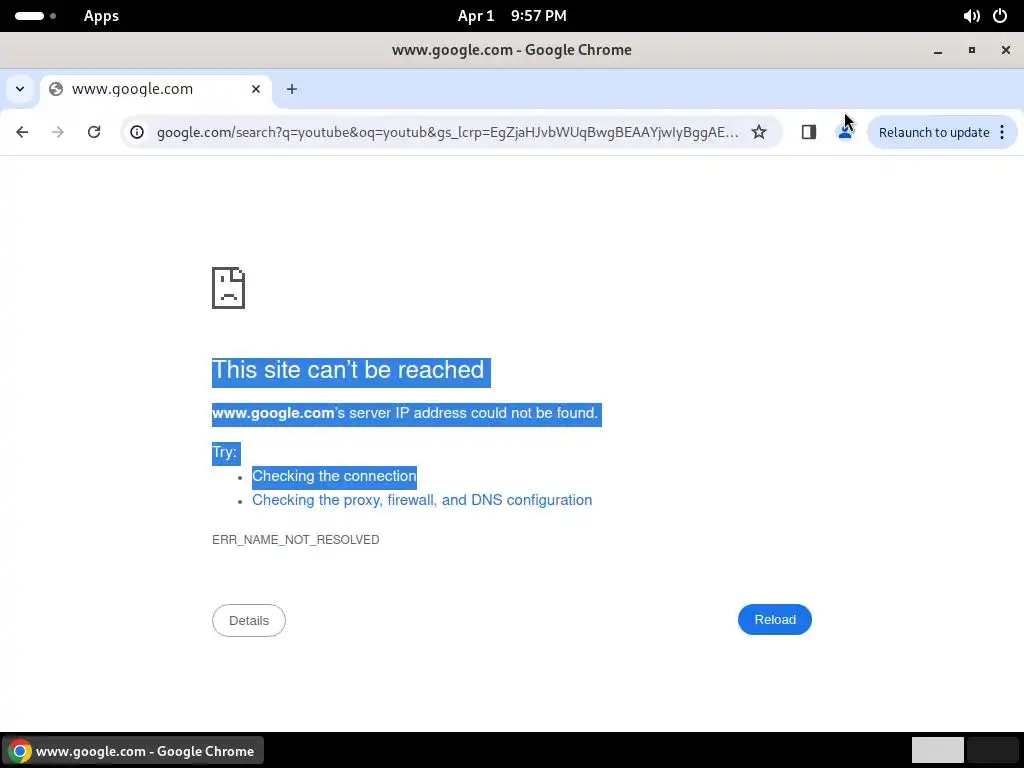Reload the page from the toolbar icon
This screenshot has height=768, width=1024.
click(x=94, y=132)
